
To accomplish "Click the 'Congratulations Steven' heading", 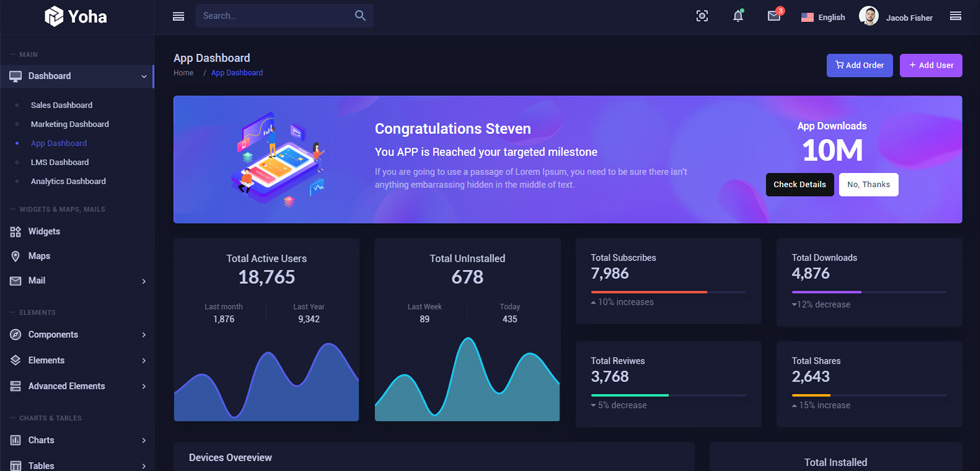I will pyautogui.click(x=452, y=129).
